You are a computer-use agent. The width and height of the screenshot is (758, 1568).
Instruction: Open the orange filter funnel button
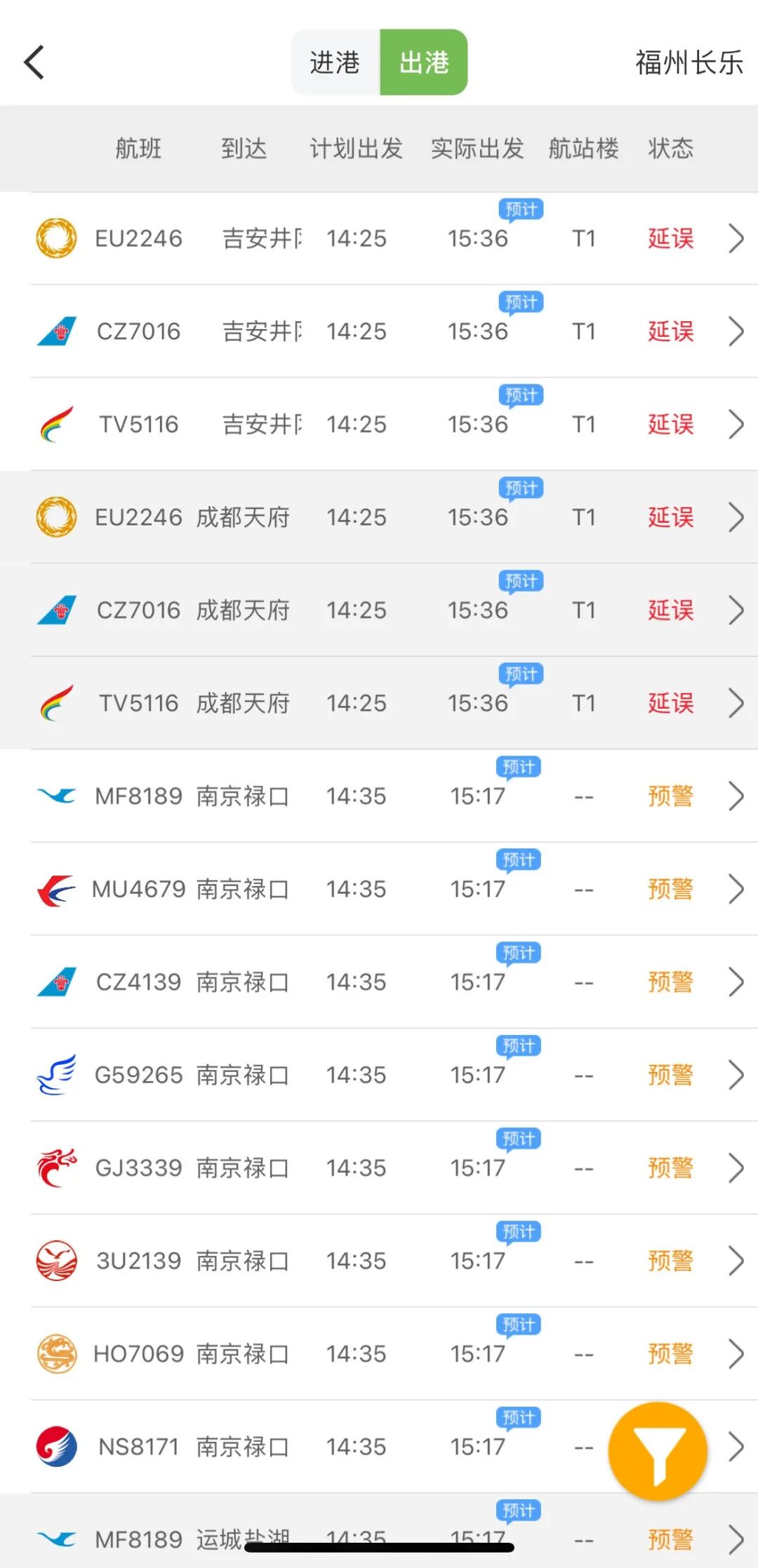click(x=658, y=1450)
